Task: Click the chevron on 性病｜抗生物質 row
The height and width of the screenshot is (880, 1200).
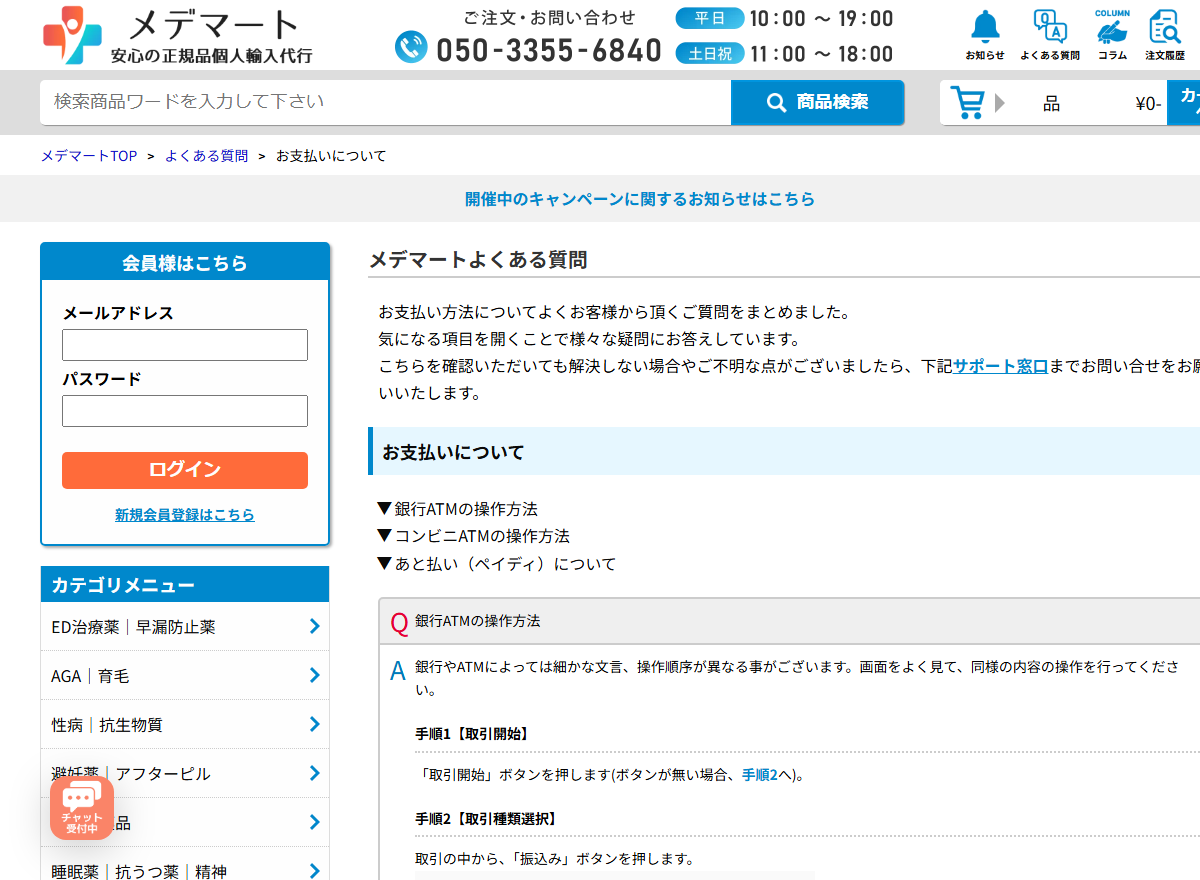Action: point(314,724)
